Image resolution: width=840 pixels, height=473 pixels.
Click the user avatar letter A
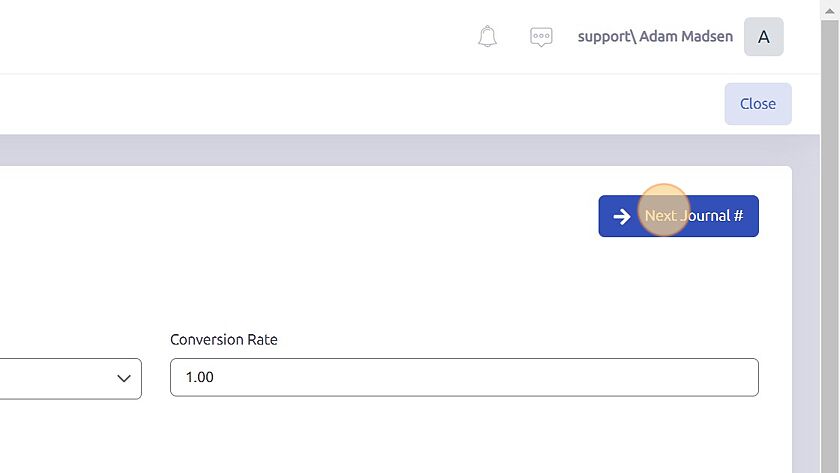pos(763,37)
